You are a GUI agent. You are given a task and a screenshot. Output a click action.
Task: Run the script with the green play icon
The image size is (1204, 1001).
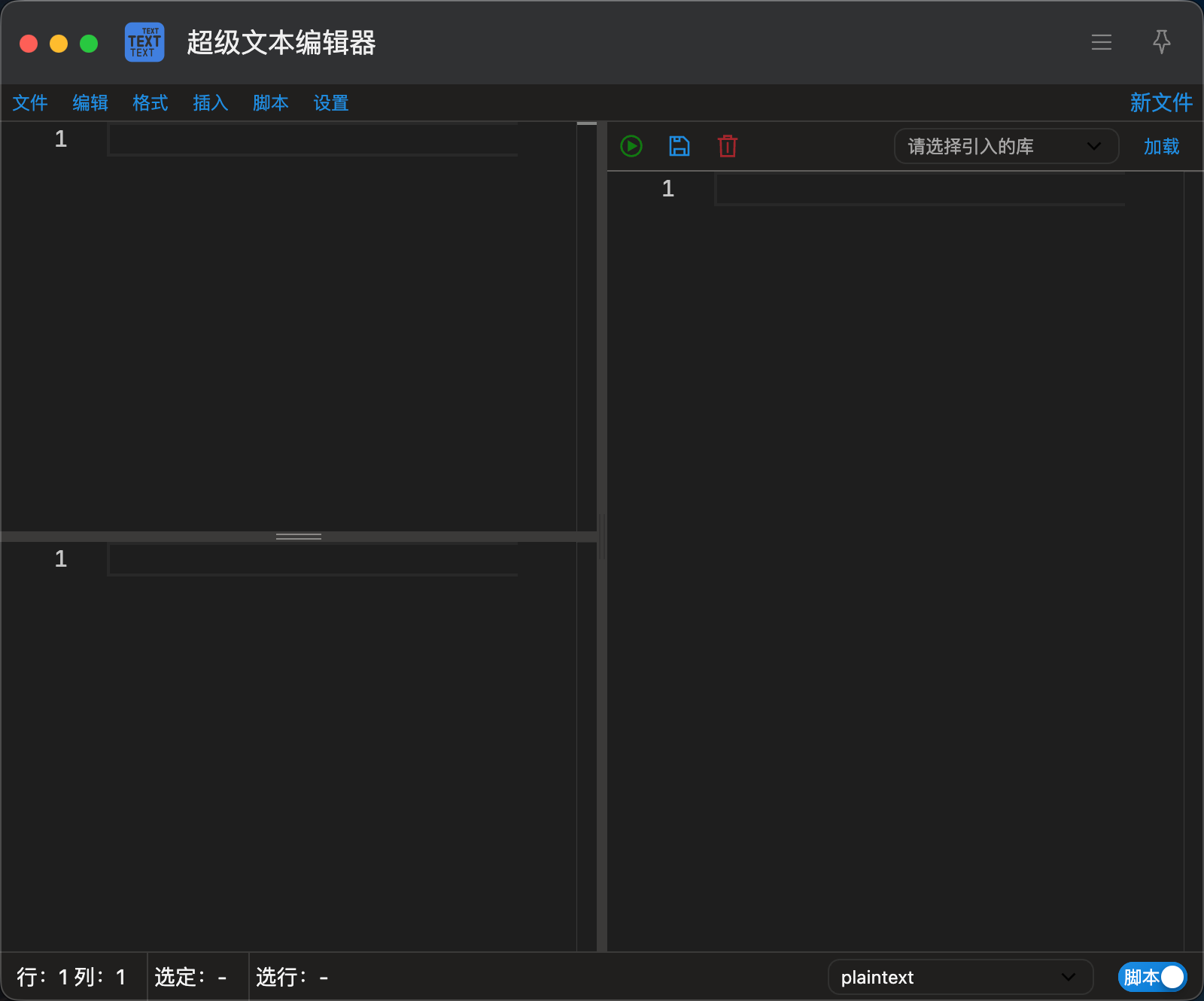click(631, 146)
